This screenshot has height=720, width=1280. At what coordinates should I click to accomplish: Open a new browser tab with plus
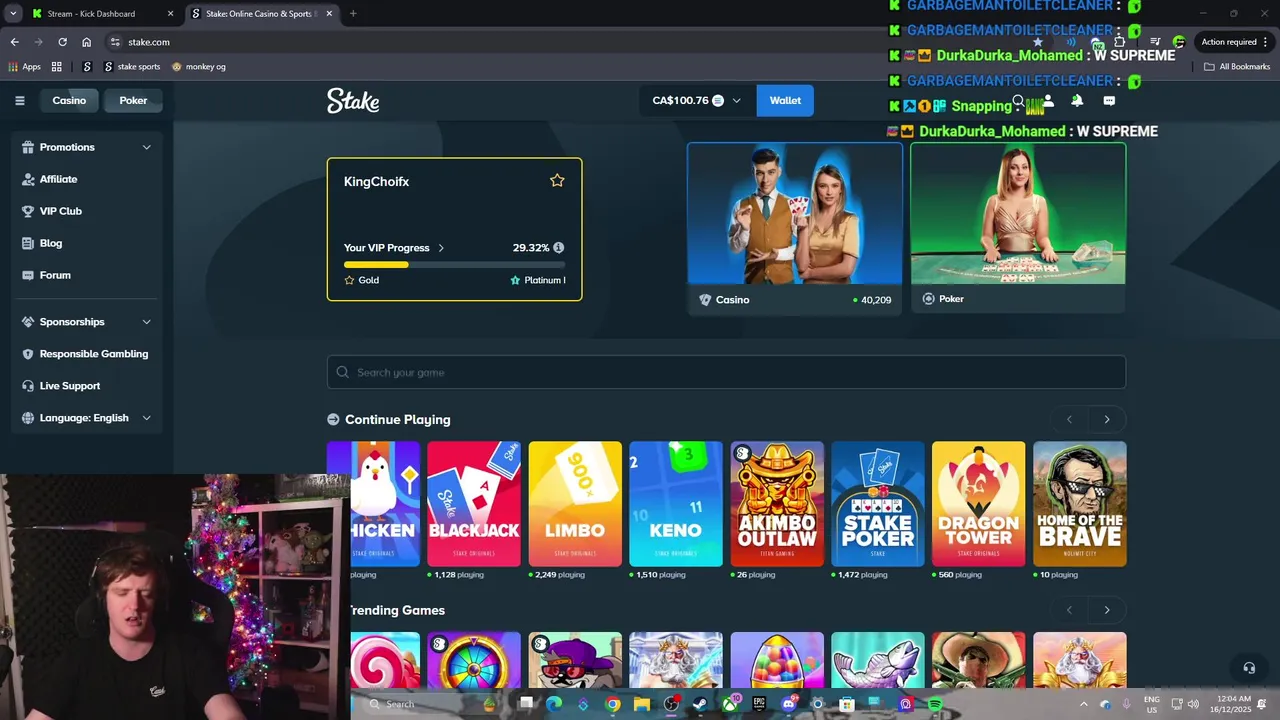pyautogui.click(x=352, y=14)
